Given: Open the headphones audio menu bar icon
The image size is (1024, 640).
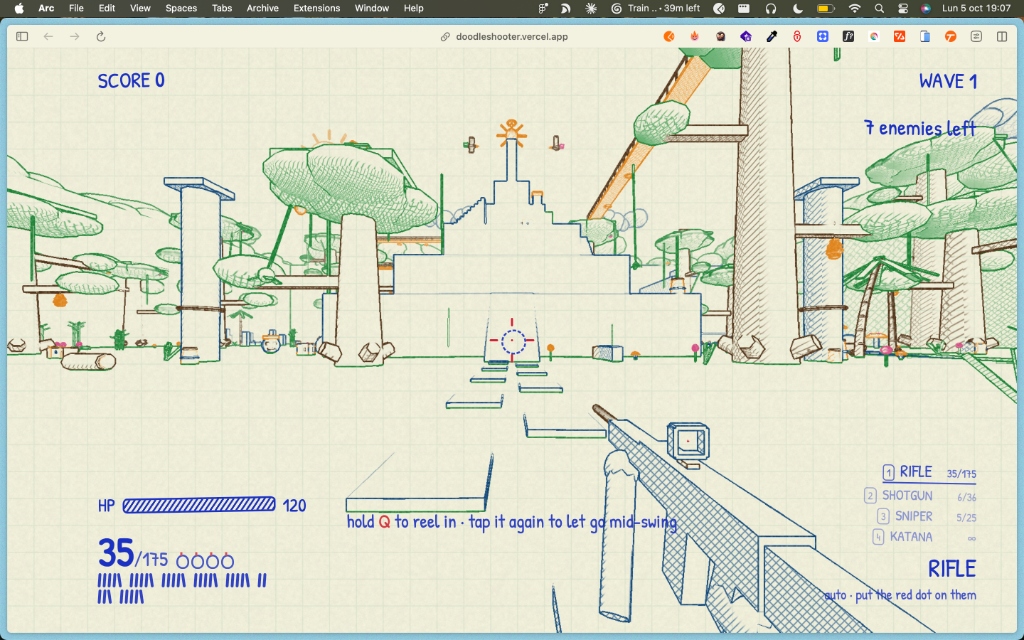Looking at the screenshot, I should [771, 8].
